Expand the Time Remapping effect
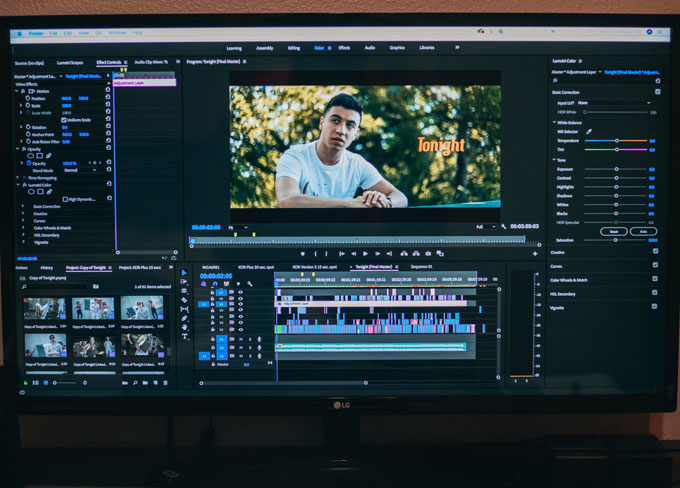This screenshot has height=488, width=680. (x=18, y=178)
